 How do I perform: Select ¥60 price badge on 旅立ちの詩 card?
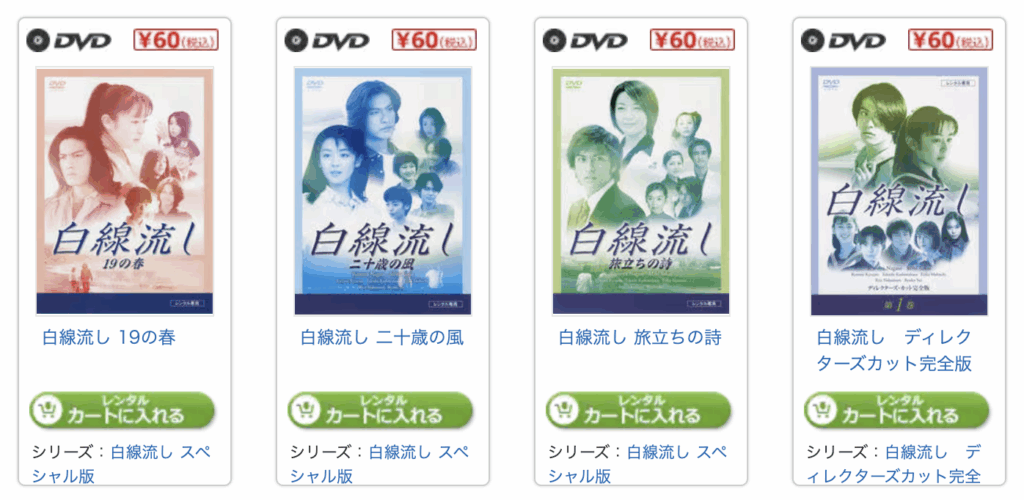(692, 40)
